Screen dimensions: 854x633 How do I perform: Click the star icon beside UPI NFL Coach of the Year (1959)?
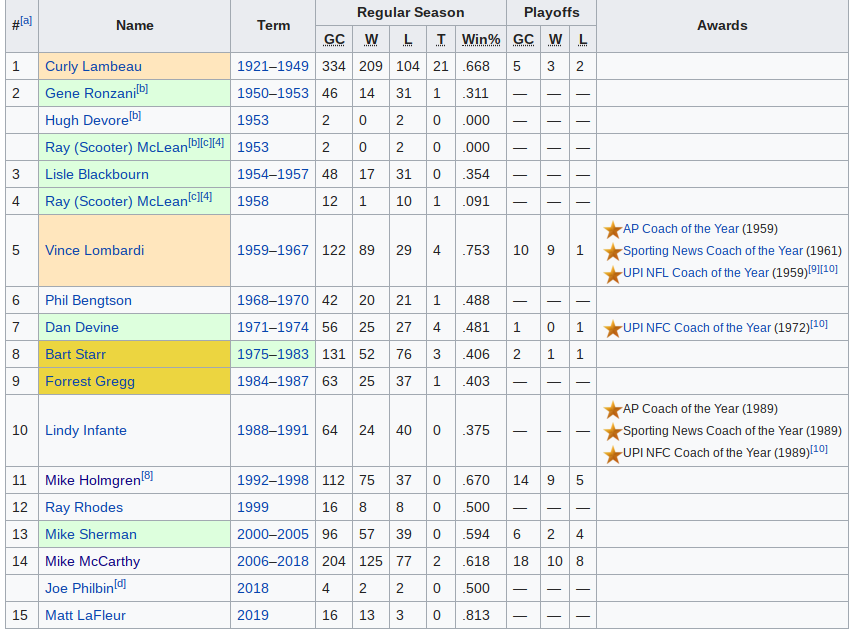(613, 274)
